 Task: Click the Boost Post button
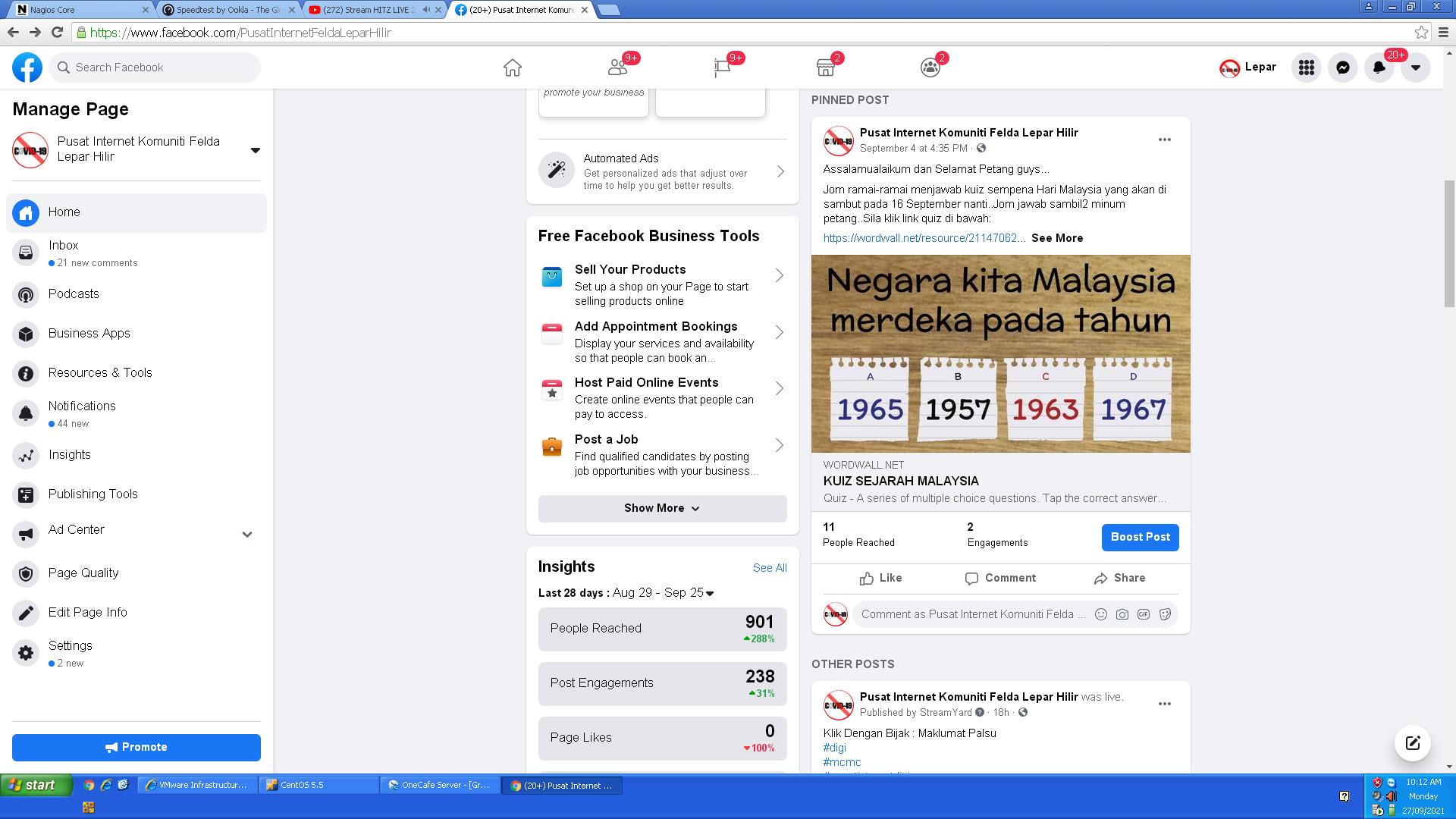1140,537
